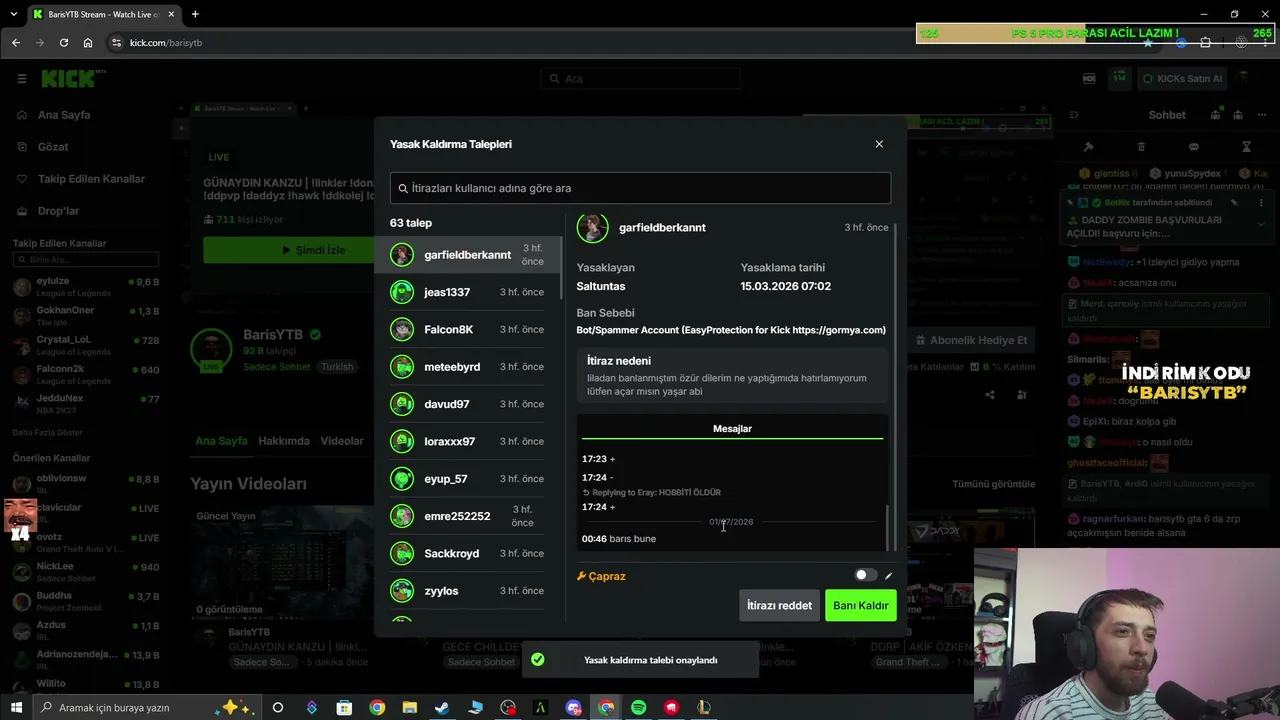The image size is (1280, 720).
Task: Select meteebyrd's request row
Action: [x=468, y=367]
